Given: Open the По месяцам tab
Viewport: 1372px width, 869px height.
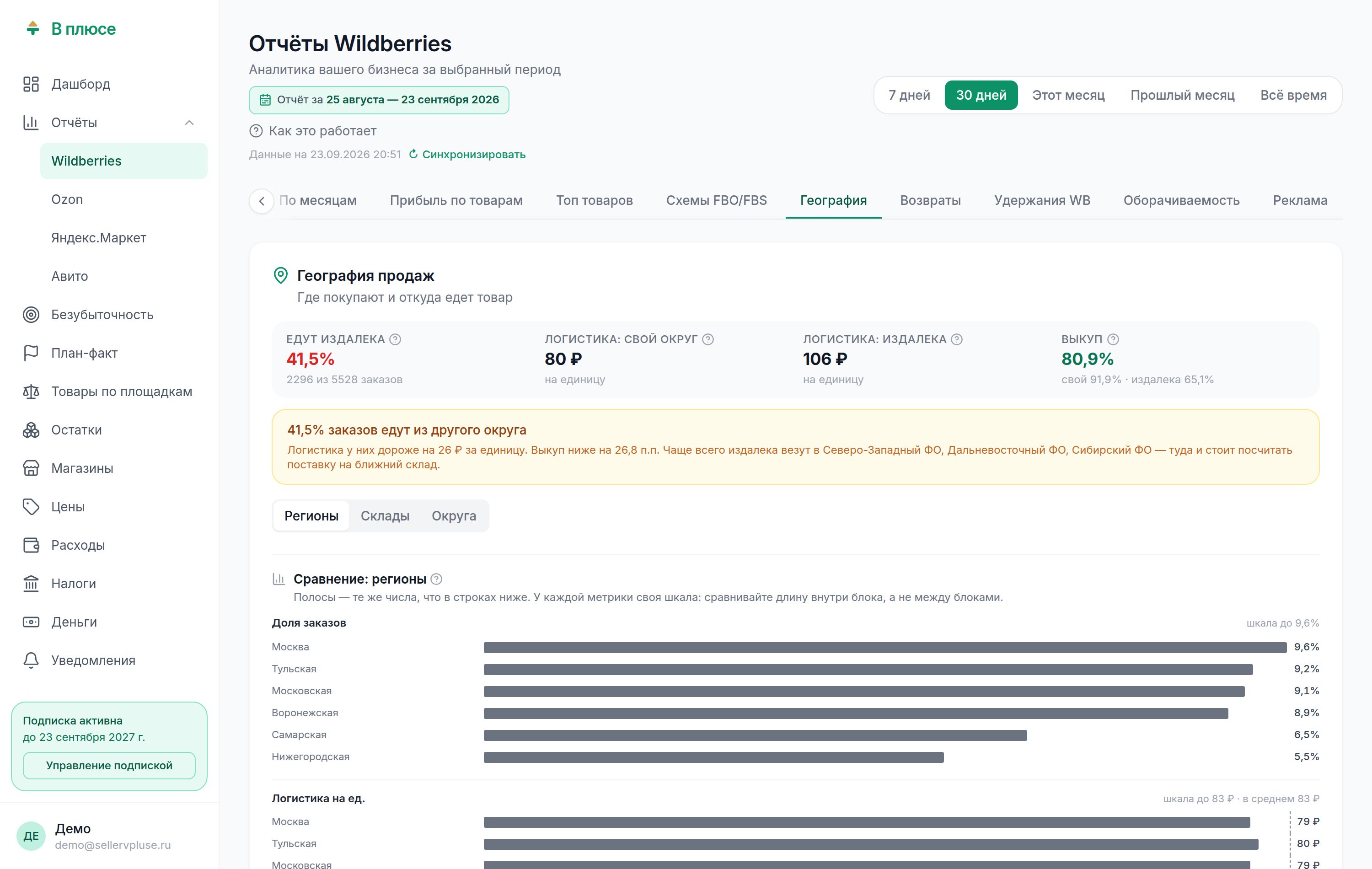Looking at the screenshot, I should pyautogui.click(x=318, y=201).
